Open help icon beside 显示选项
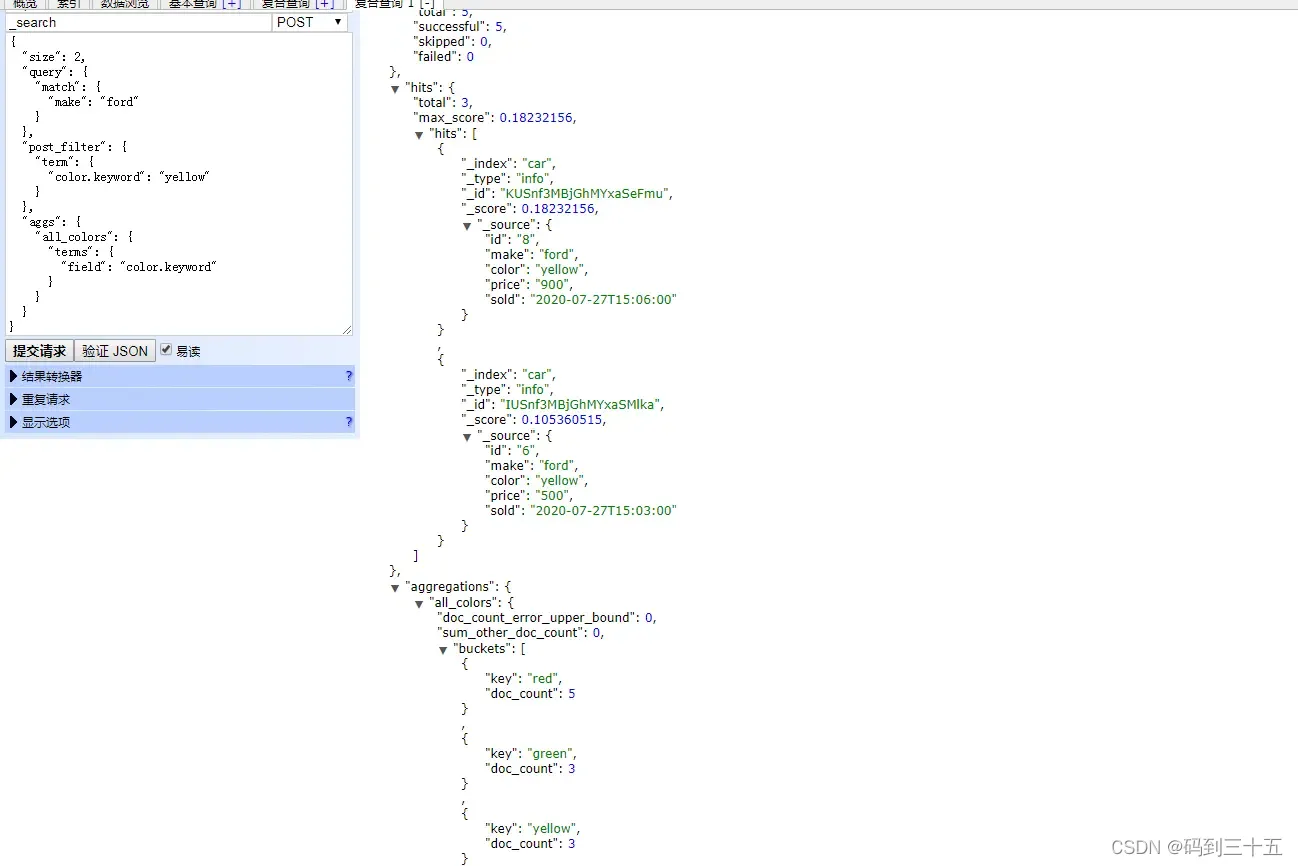Screen dimensions: 1298x866 pyautogui.click(x=349, y=422)
